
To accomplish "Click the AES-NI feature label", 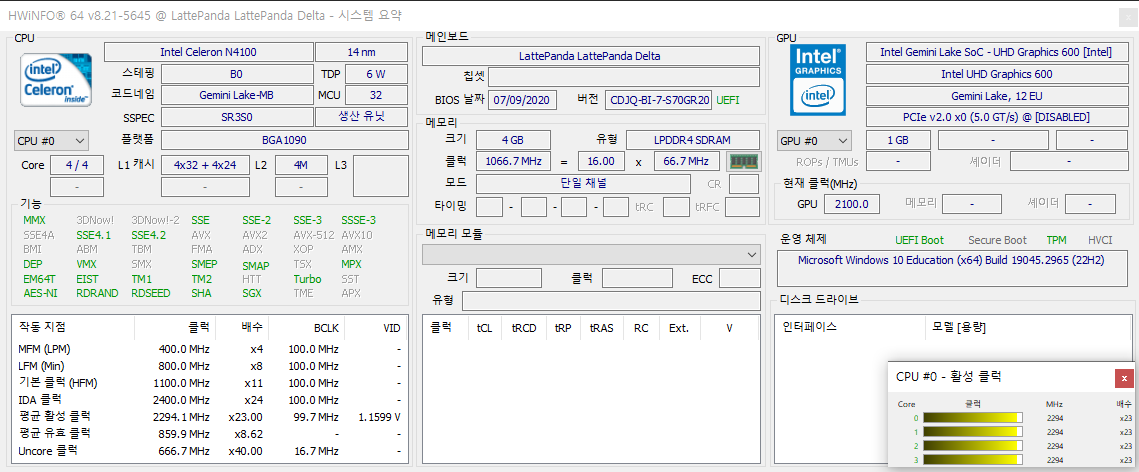I will [40, 293].
